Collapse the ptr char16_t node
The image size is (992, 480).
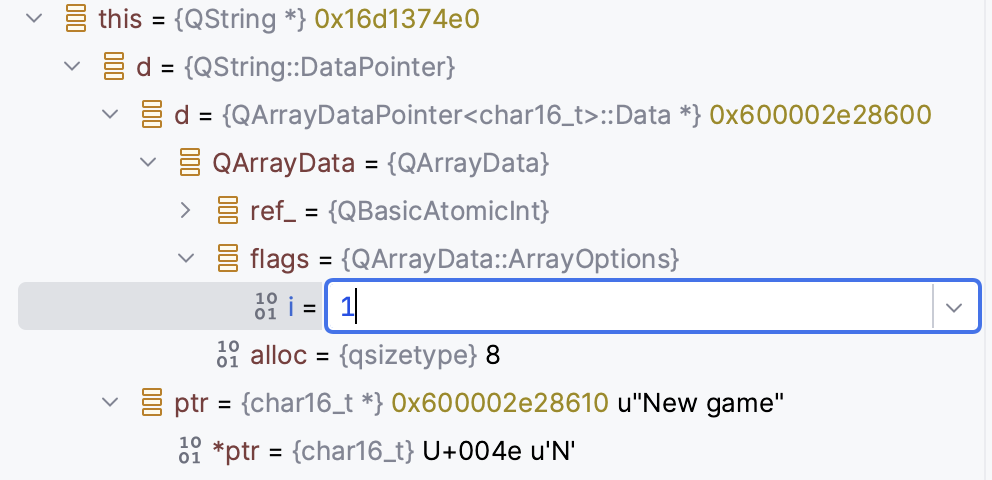tap(110, 403)
